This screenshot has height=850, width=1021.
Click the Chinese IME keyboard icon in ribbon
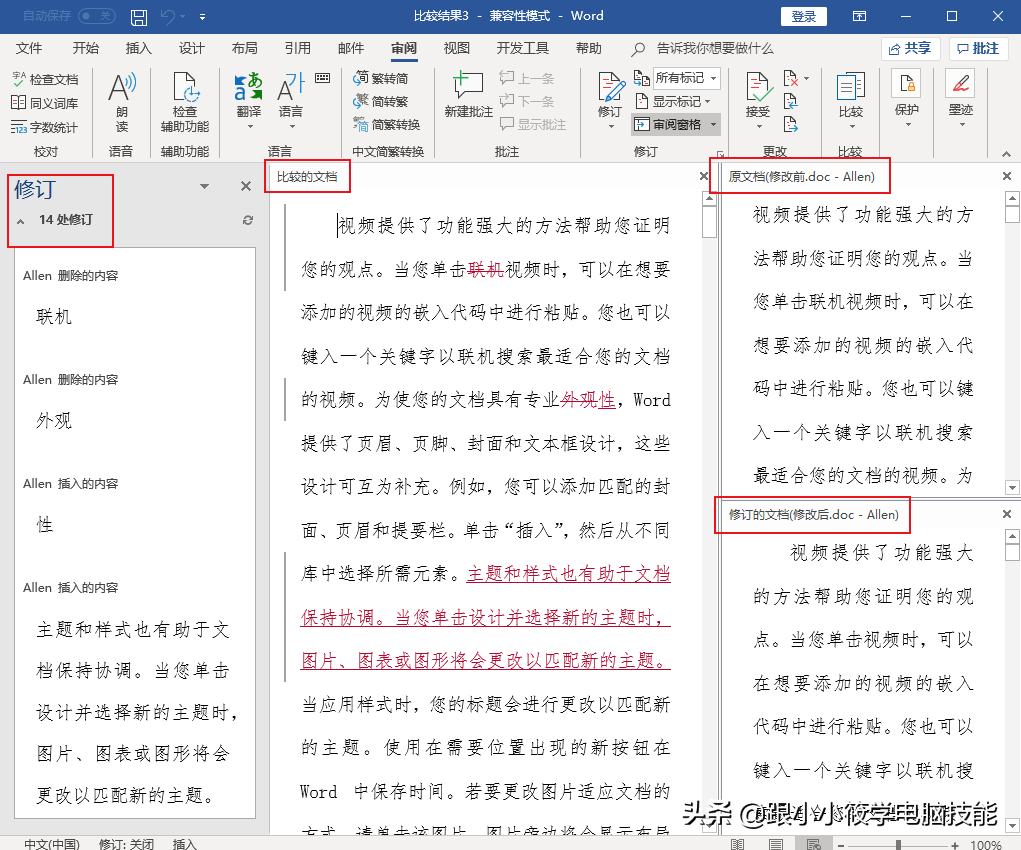[x=322, y=78]
